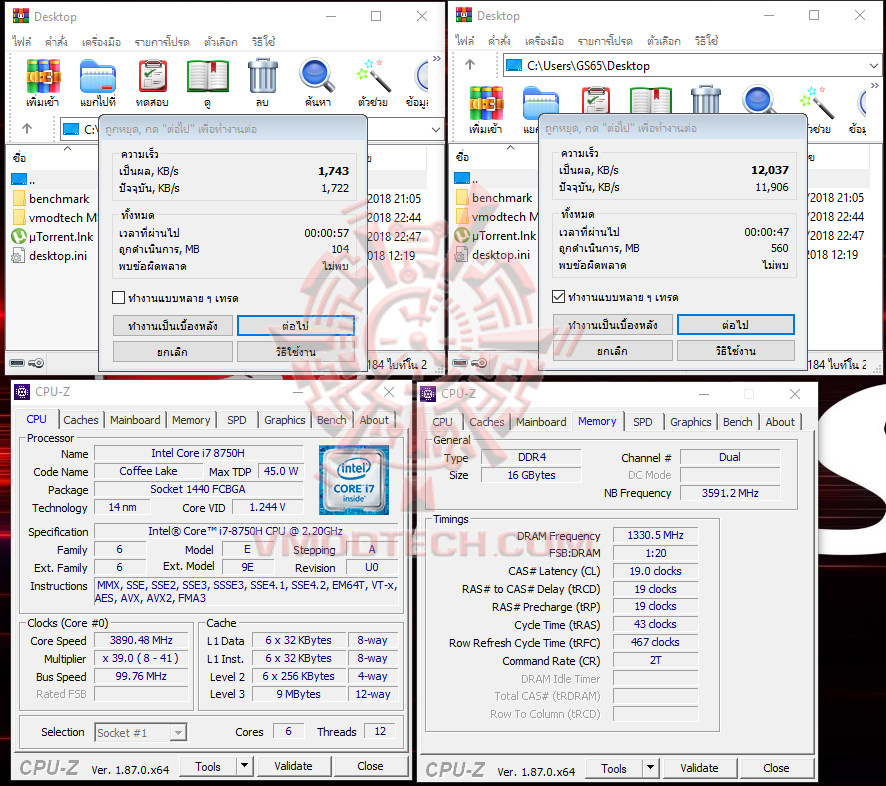Switch to Mainboard tab in left CPU-Z
This screenshot has height=786, width=886.
(x=136, y=420)
